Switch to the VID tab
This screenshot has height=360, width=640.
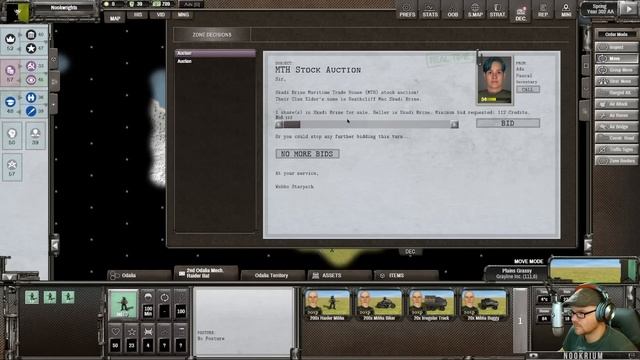pyautogui.click(x=160, y=15)
